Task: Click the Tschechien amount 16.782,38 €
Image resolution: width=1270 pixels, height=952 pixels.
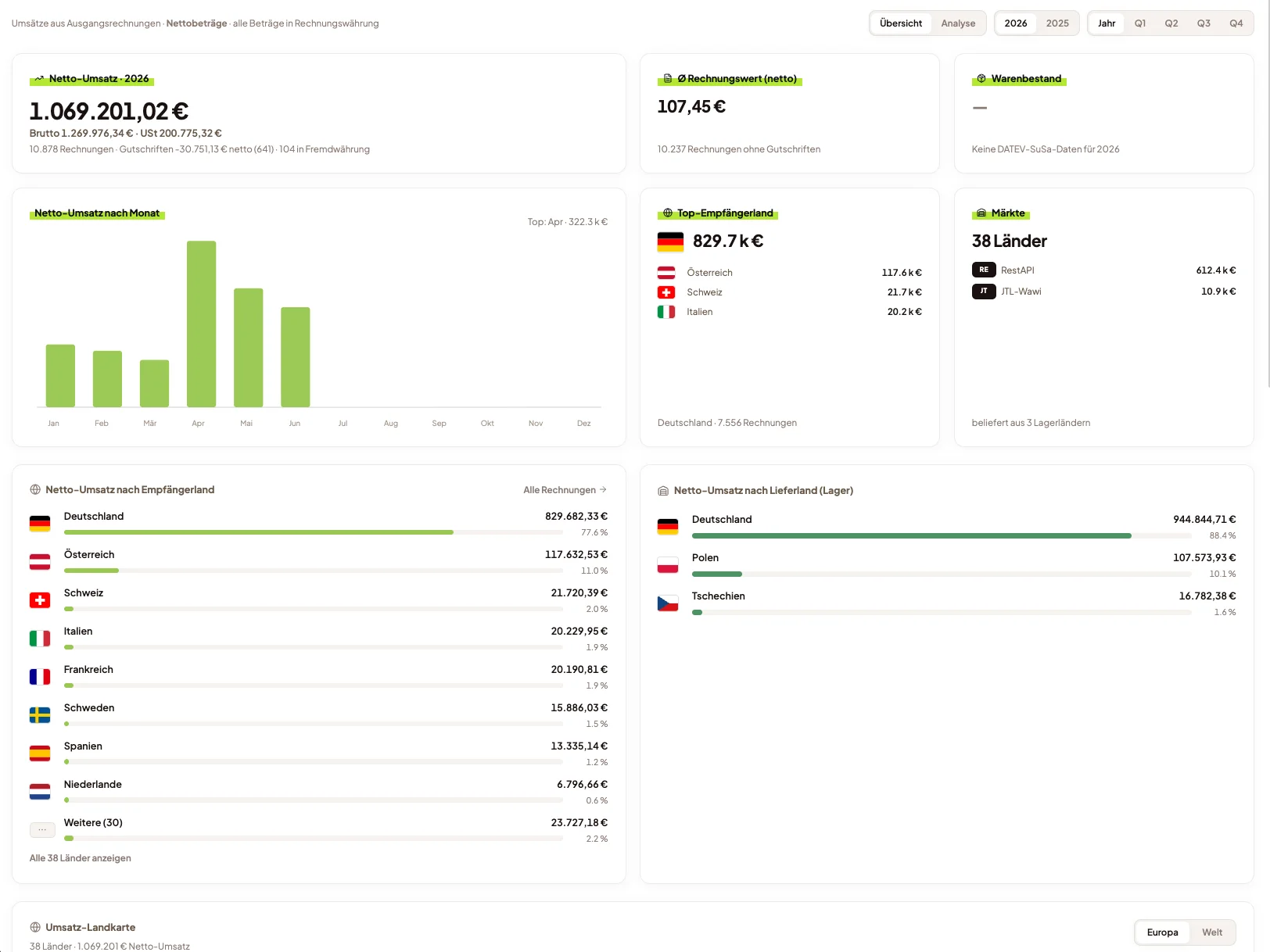Action: pos(1207,596)
